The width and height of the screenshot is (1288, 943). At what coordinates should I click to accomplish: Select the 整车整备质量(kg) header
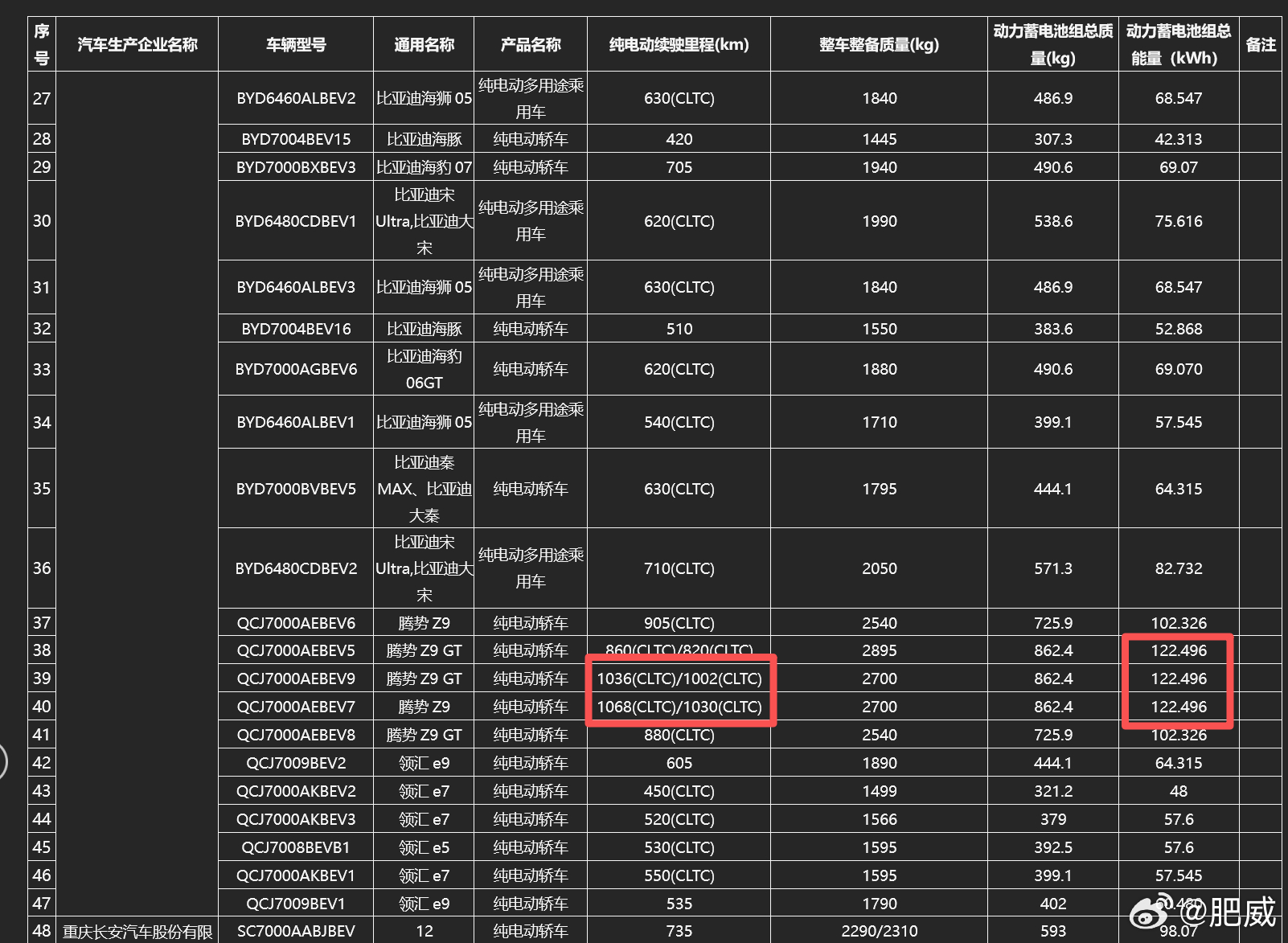click(x=879, y=44)
